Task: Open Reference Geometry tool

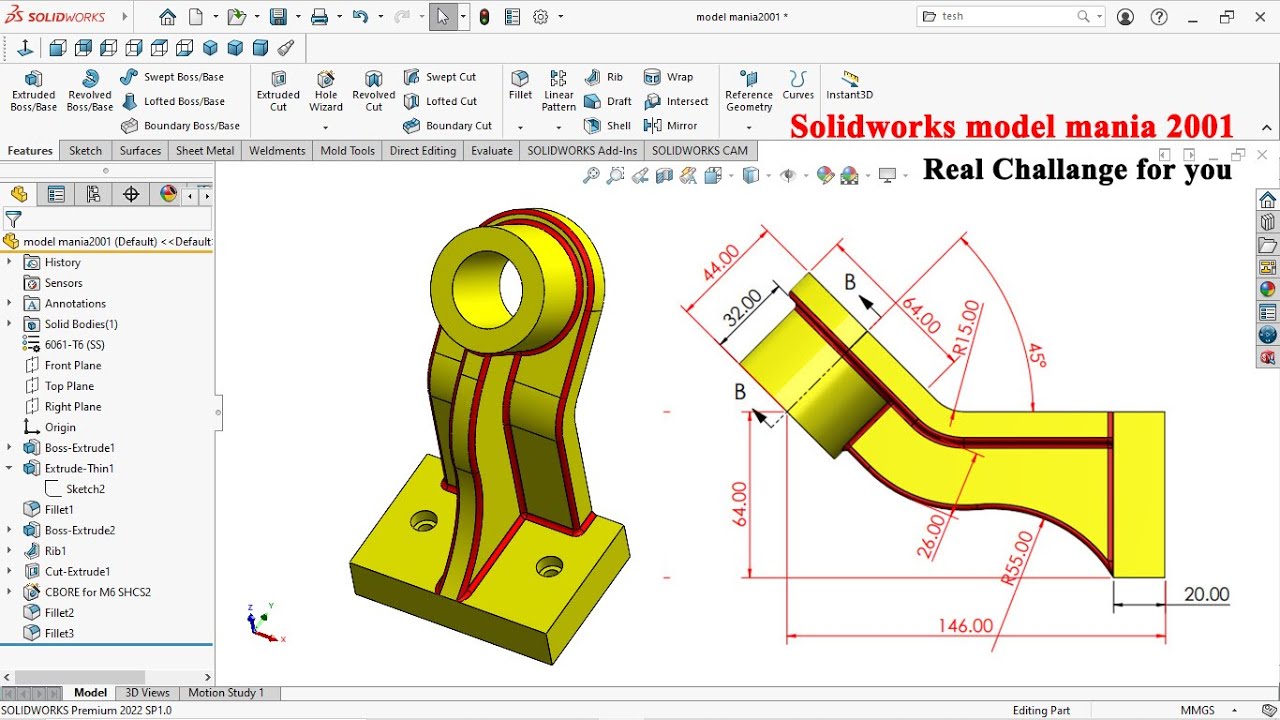Action: pyautogui.click(x=749, y=91)
